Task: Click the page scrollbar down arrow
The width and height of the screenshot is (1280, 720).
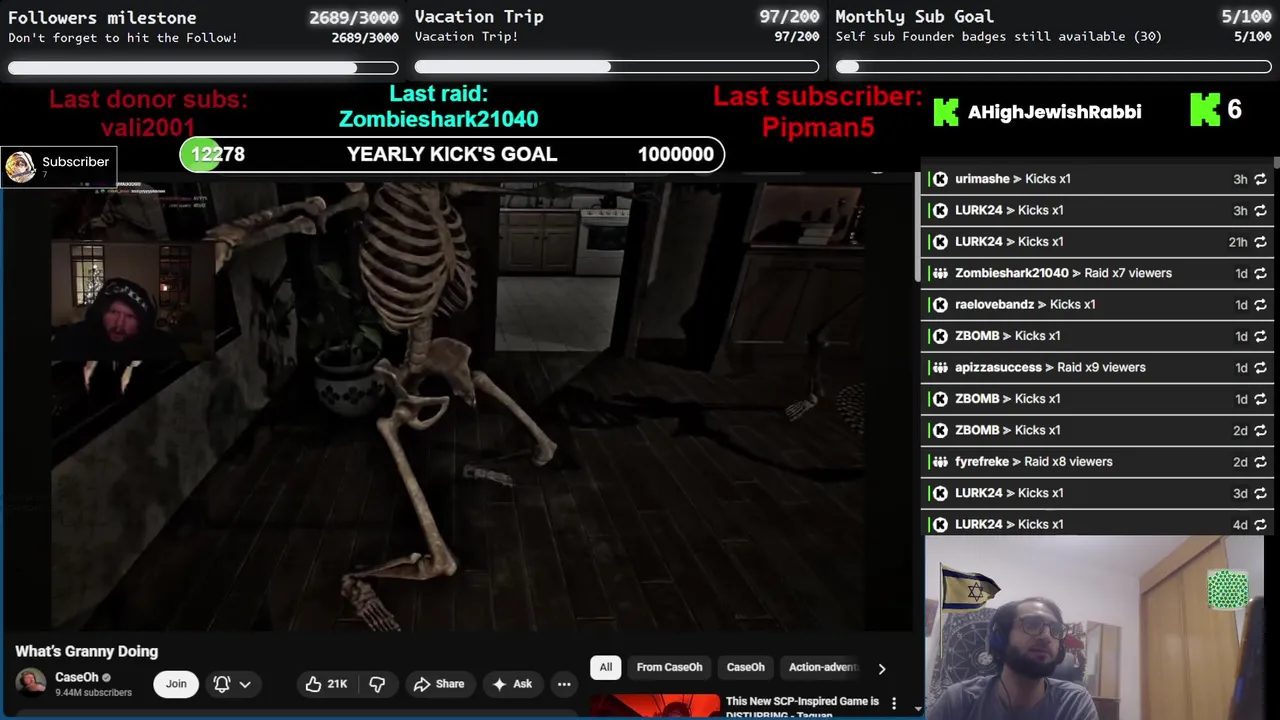Action: [x=918, y=708]
